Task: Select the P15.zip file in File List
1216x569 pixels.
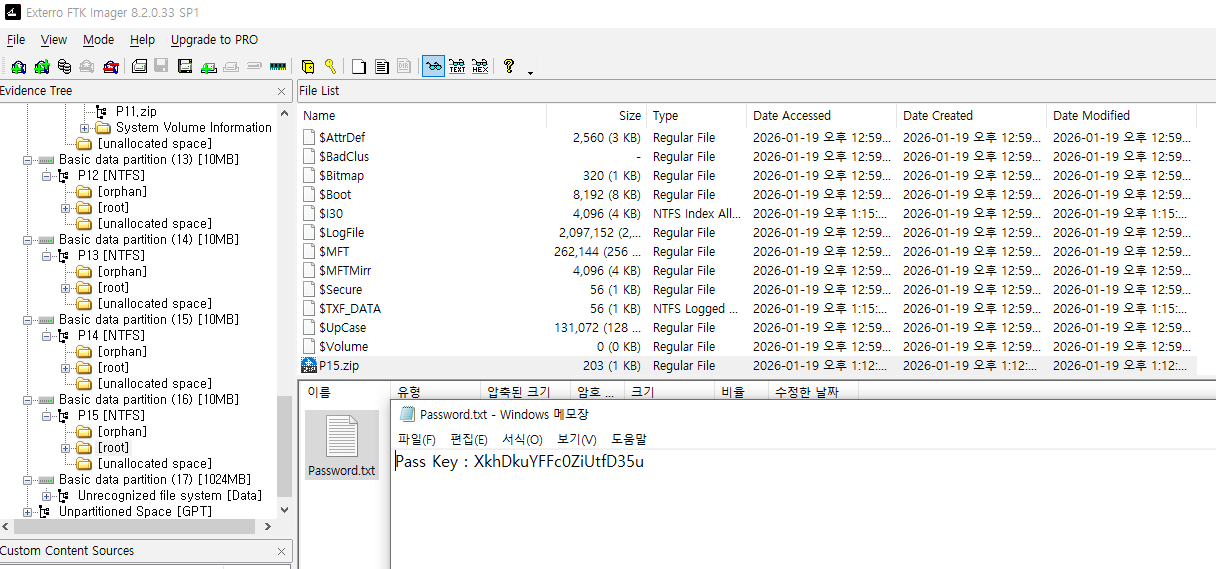Action: pyautogui.click(x=339, y=366)
